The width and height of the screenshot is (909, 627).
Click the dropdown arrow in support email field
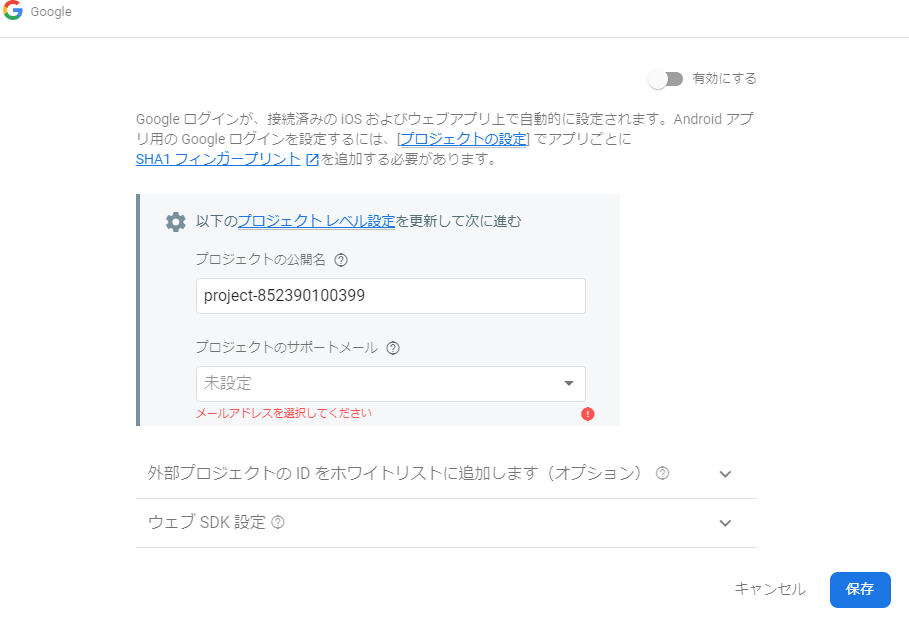(569, 384)
